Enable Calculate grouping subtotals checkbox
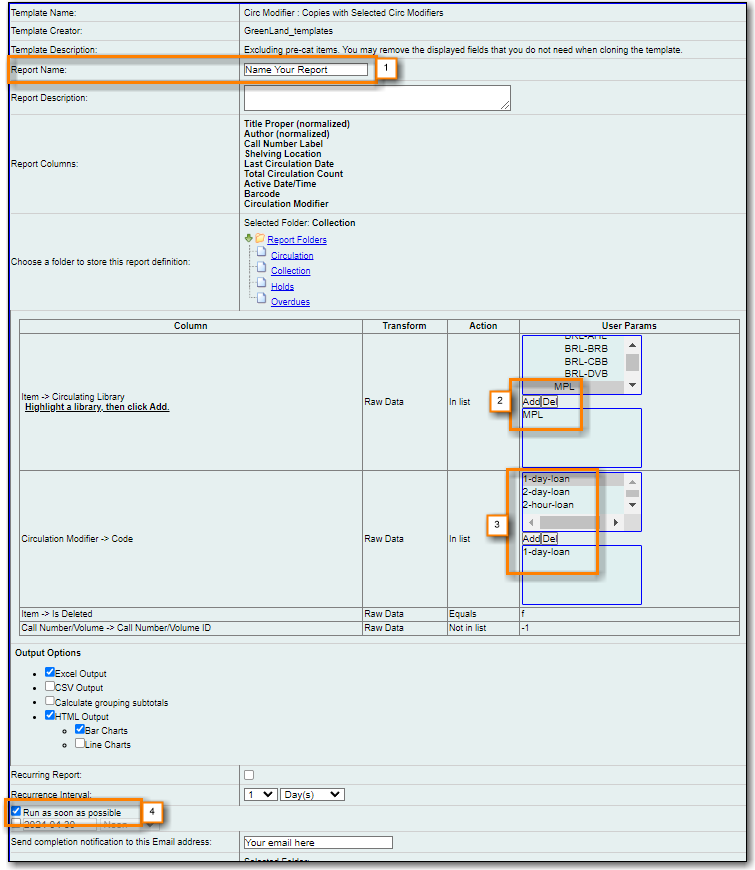 coord(50,701)
